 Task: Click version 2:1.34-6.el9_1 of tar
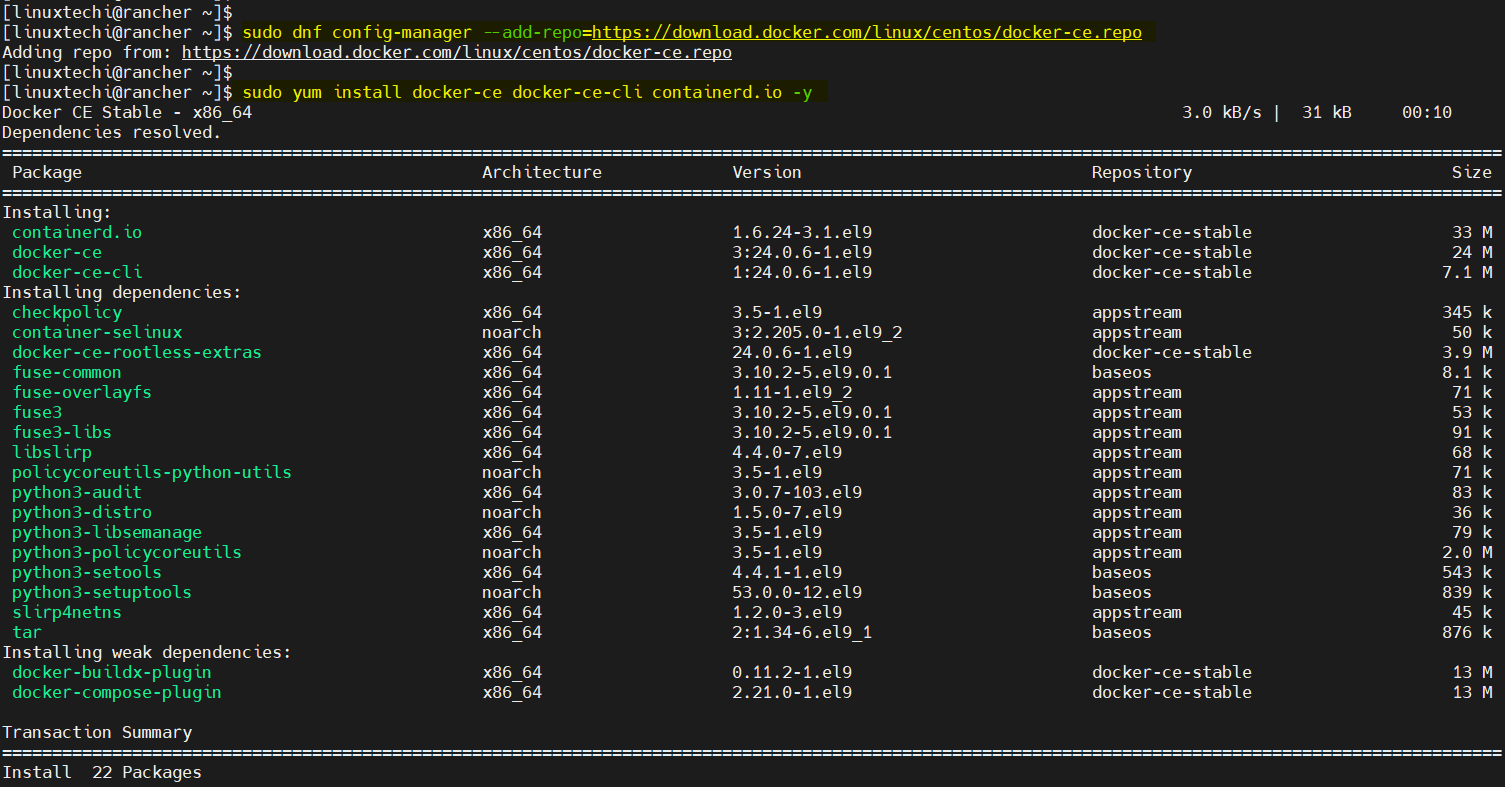coord(802,632)
